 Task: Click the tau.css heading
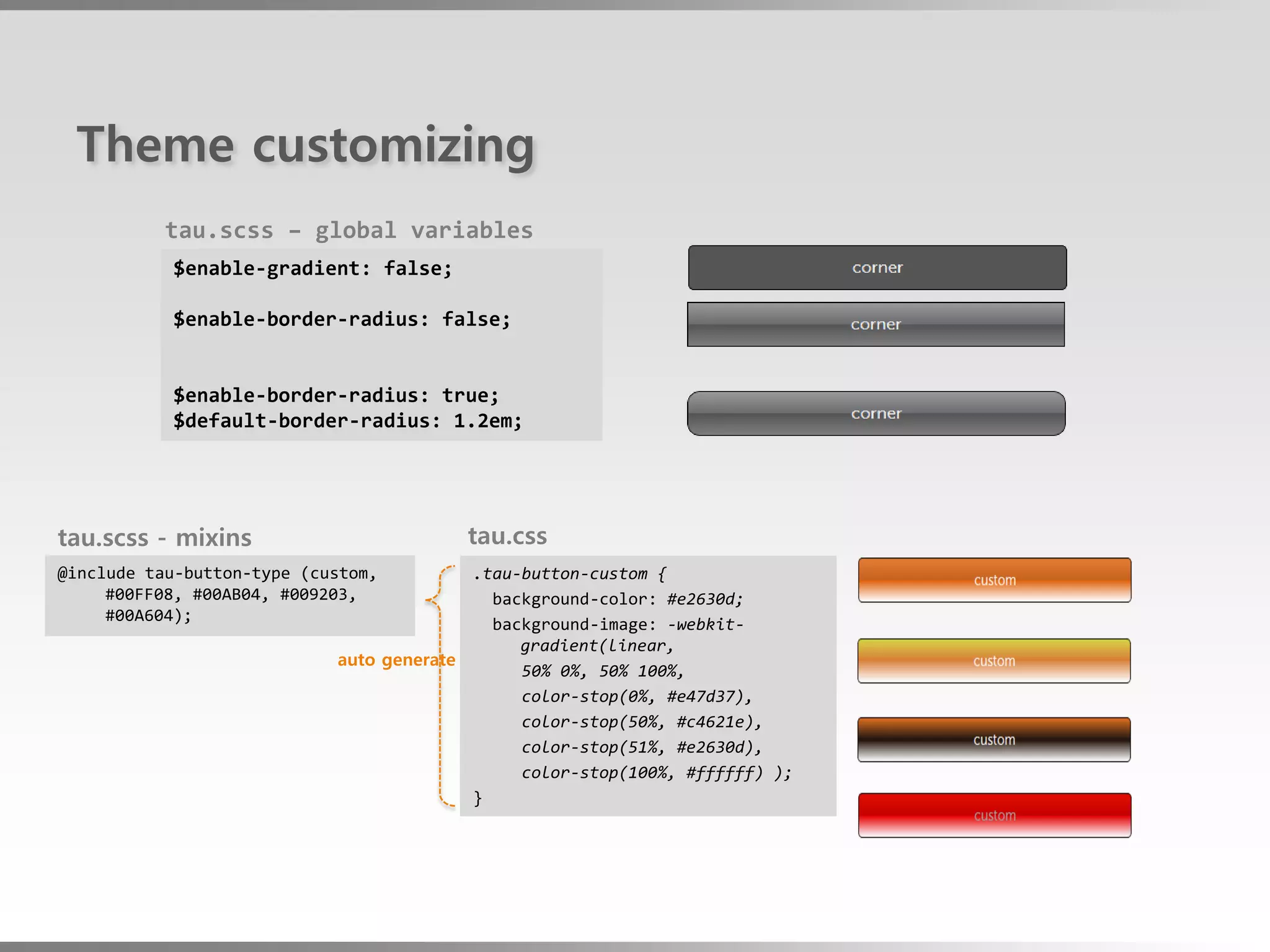click(507, 536)
